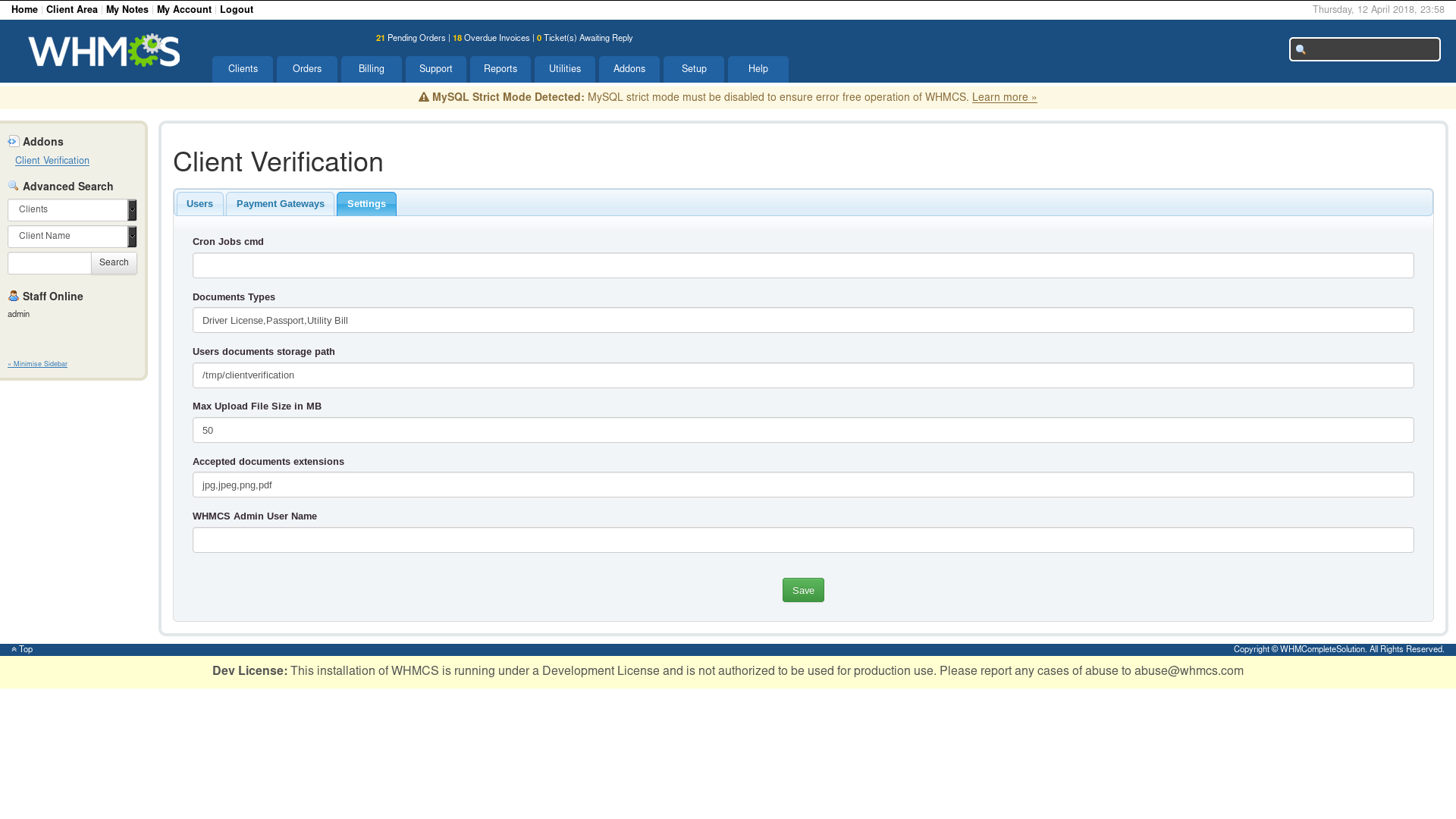Open the Billing menu
Screen dimensions: 1456x819
tap(371, 69)
